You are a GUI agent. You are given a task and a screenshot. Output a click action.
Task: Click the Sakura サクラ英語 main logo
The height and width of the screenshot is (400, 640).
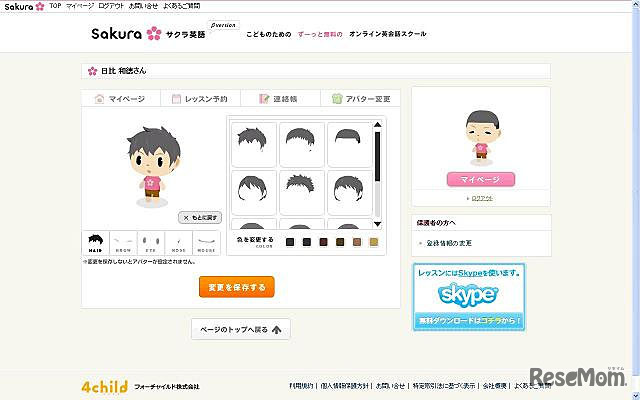[148, 33]
